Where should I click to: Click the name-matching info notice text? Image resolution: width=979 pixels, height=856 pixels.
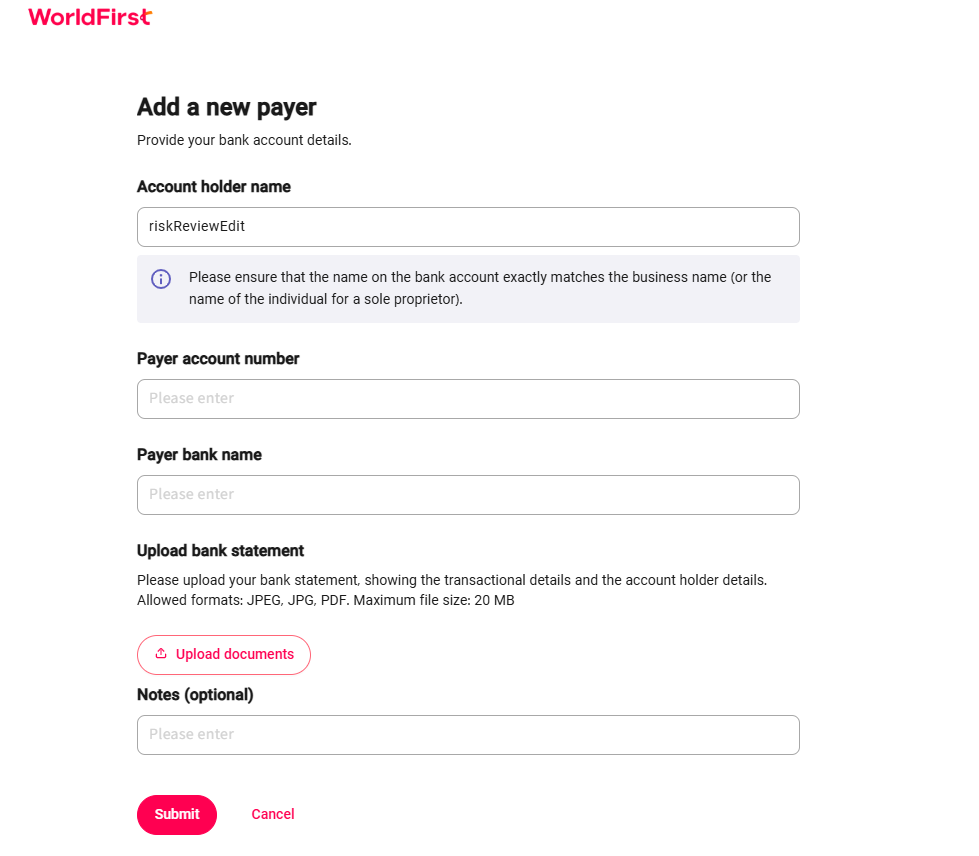coord(480,288)
